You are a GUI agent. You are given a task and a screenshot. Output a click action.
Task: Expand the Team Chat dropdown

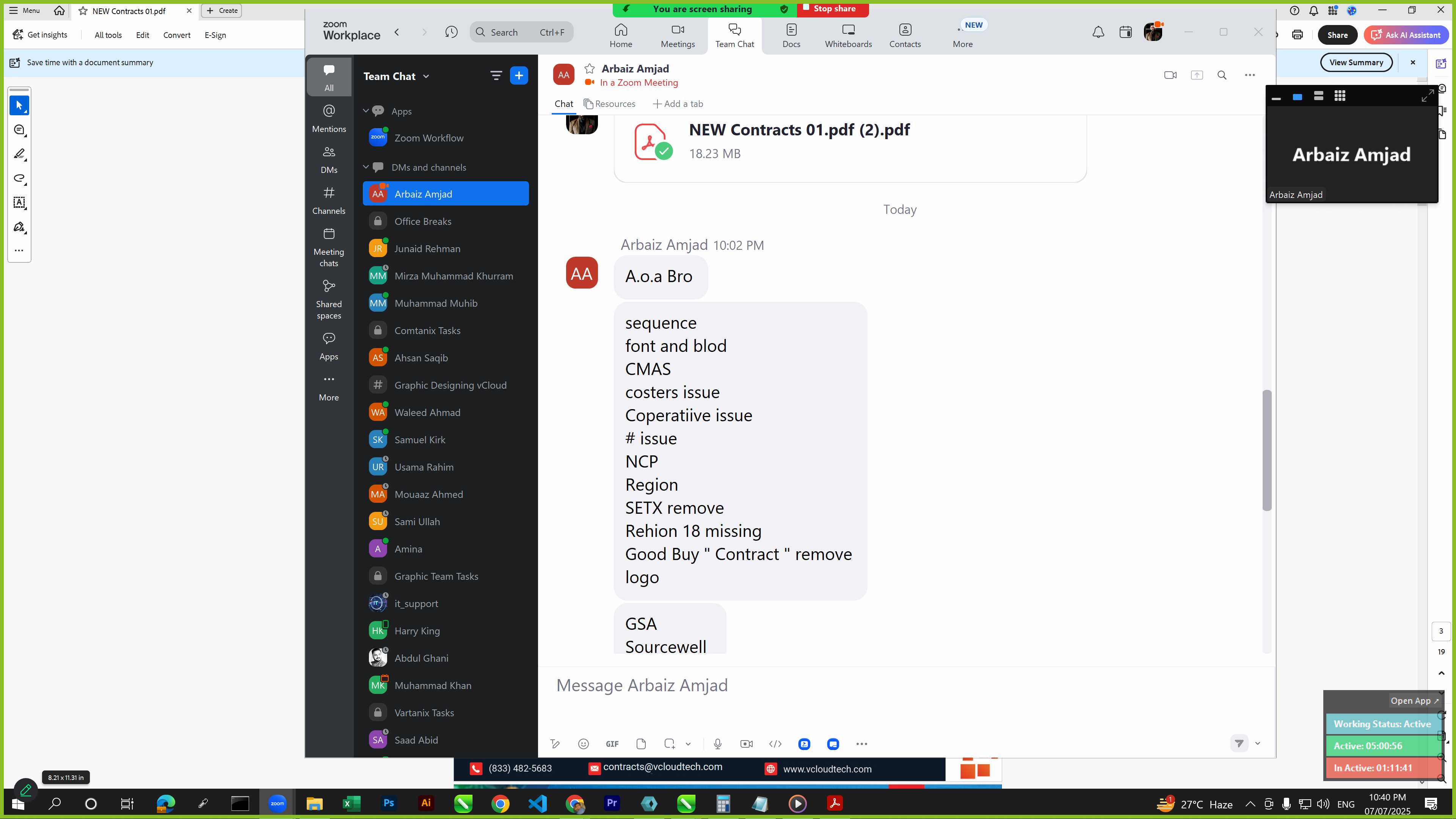(x=426, y=76)
